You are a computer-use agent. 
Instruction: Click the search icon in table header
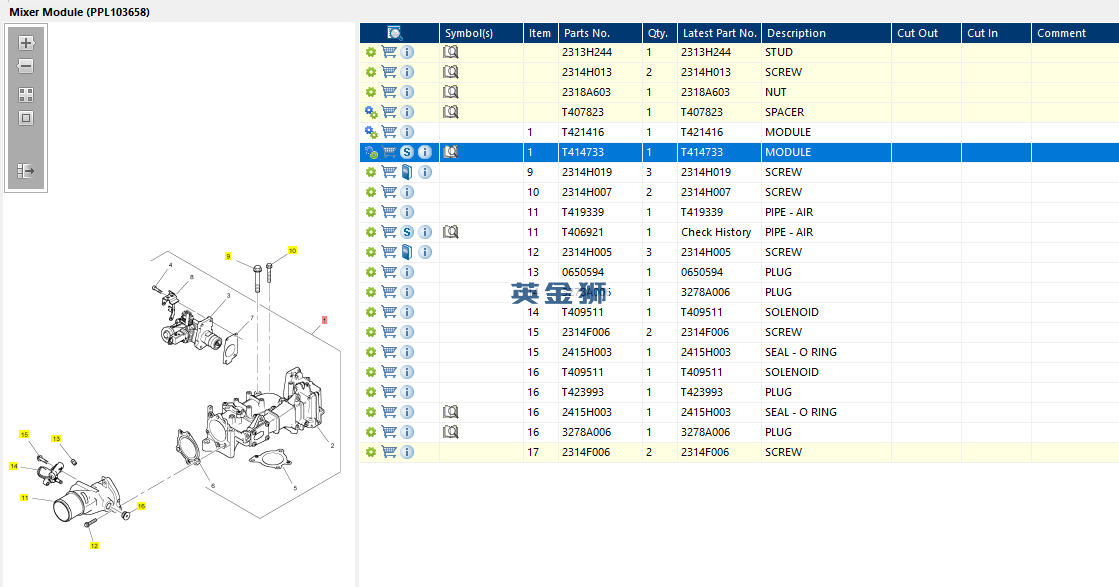coord(395,33)
